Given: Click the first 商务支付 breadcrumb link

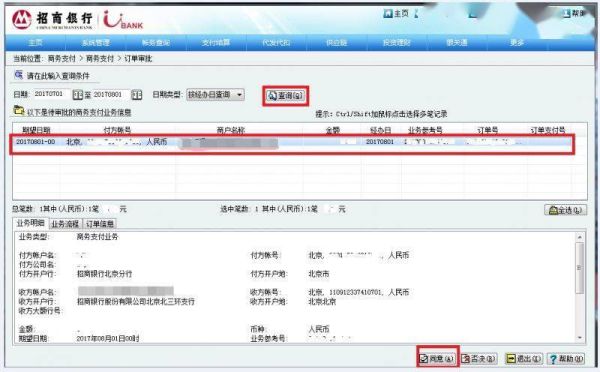Looking at the screenshot, I should tap(62, 59).
